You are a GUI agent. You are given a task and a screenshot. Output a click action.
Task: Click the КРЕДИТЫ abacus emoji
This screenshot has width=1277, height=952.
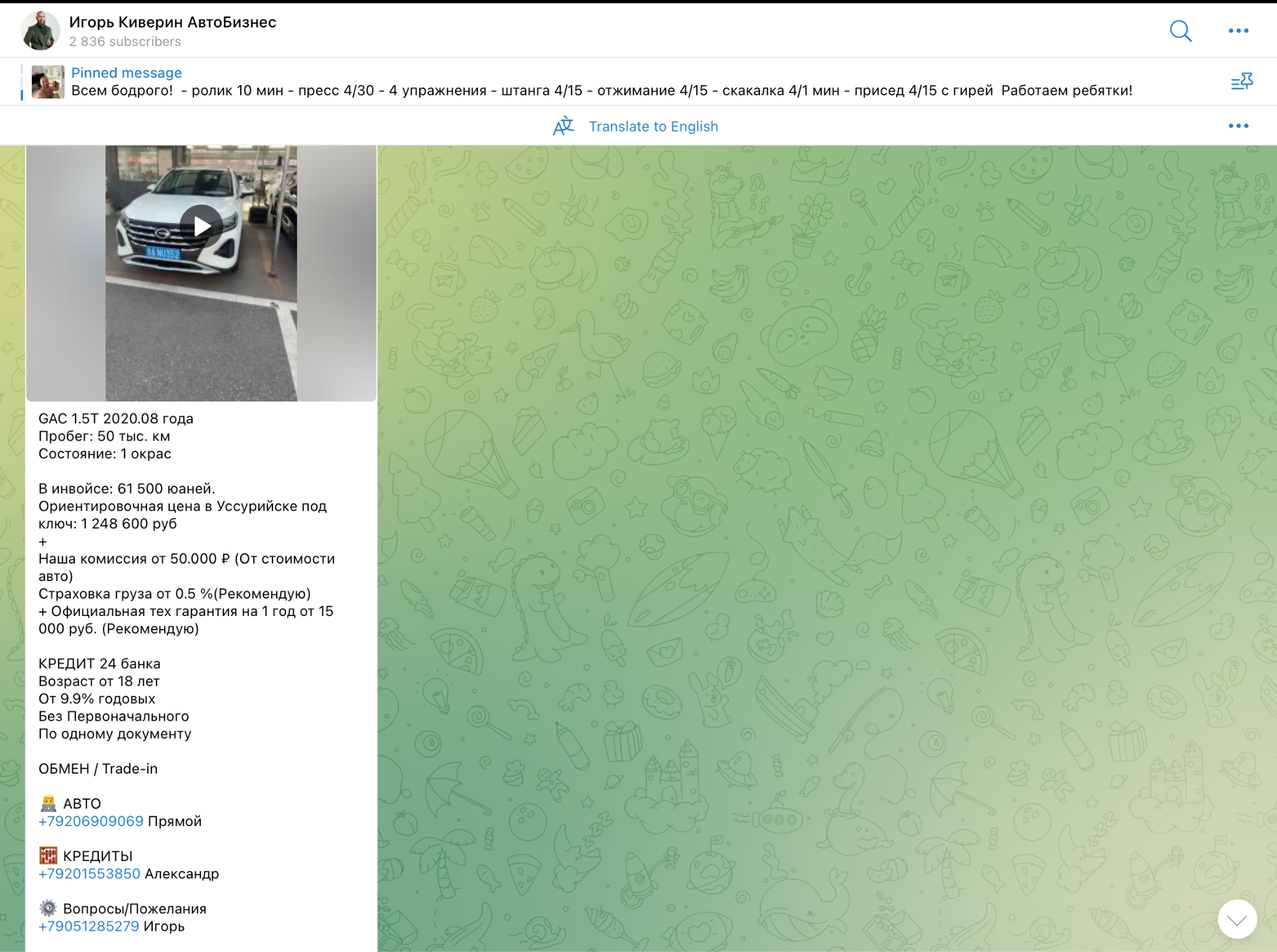[48, 855]
